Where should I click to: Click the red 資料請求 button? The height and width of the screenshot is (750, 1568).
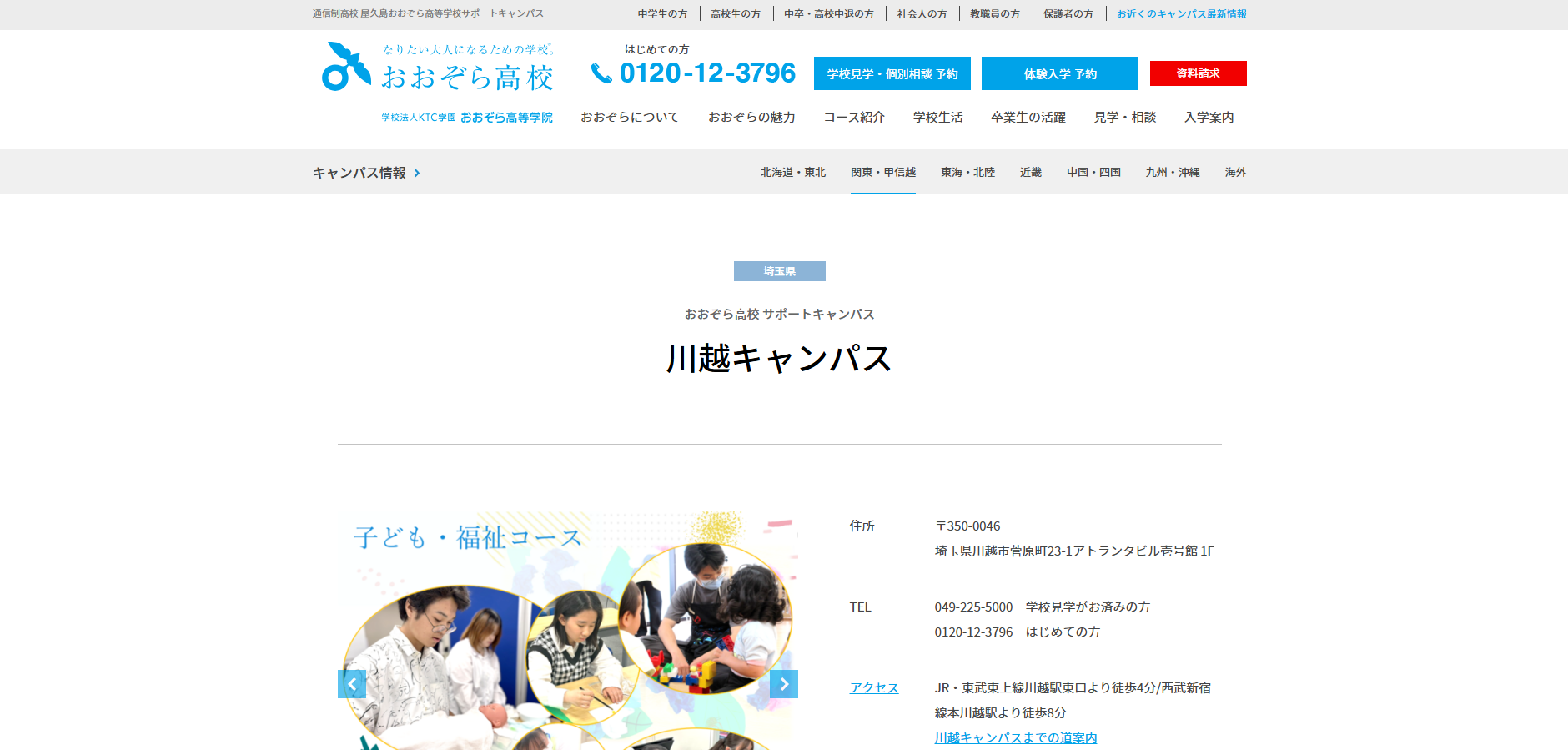click(1198, 73)
